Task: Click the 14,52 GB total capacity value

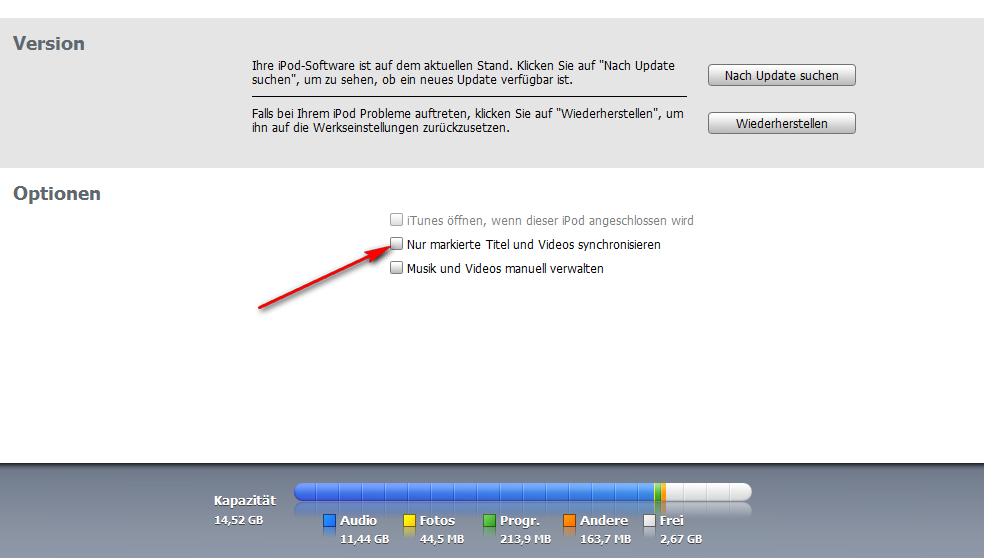Action: pyautogui.click(x=238, y=520)
